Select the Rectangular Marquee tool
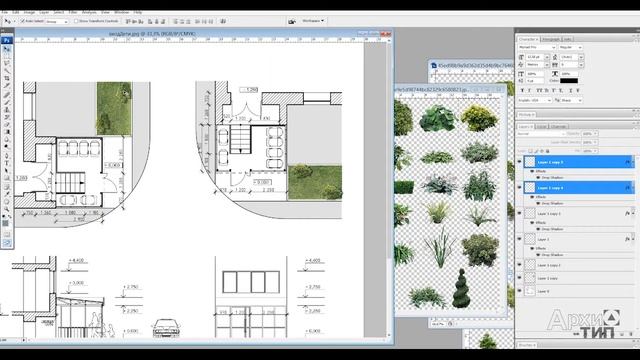The height and width of the screenshot is (360, 640). 7,56
